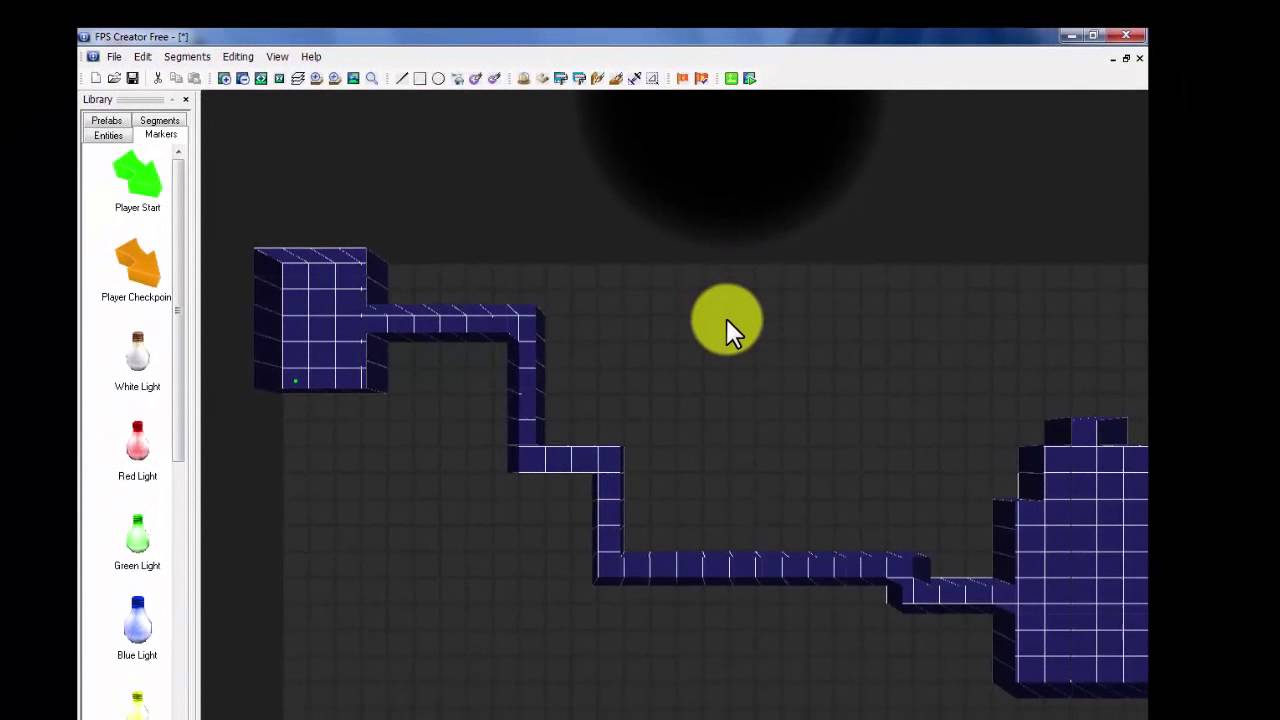1280x720 pixels.
Task: Click the Library panel scrollbar
Action: [178, 310]
